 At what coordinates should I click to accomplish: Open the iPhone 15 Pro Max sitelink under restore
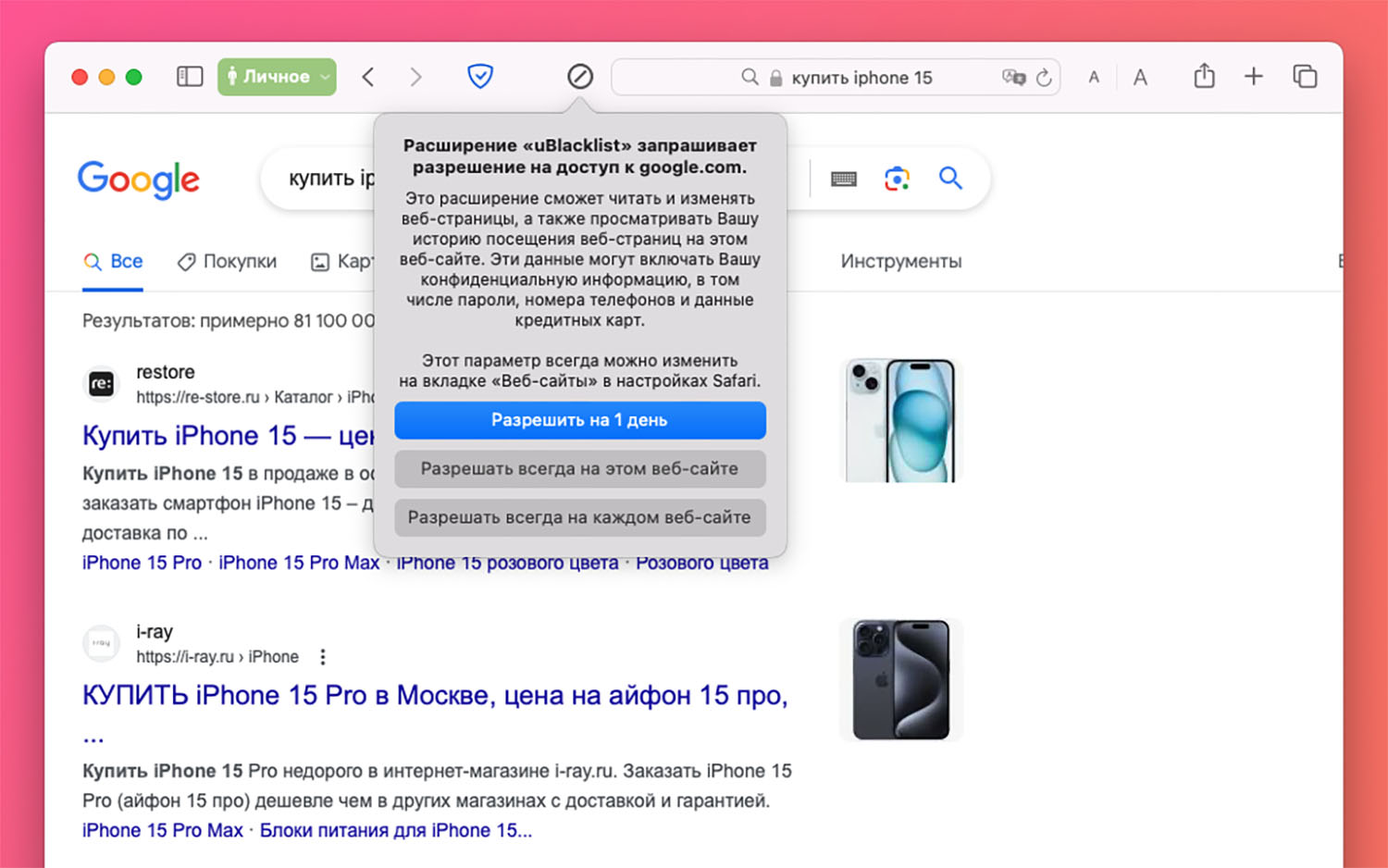[299, 563]
